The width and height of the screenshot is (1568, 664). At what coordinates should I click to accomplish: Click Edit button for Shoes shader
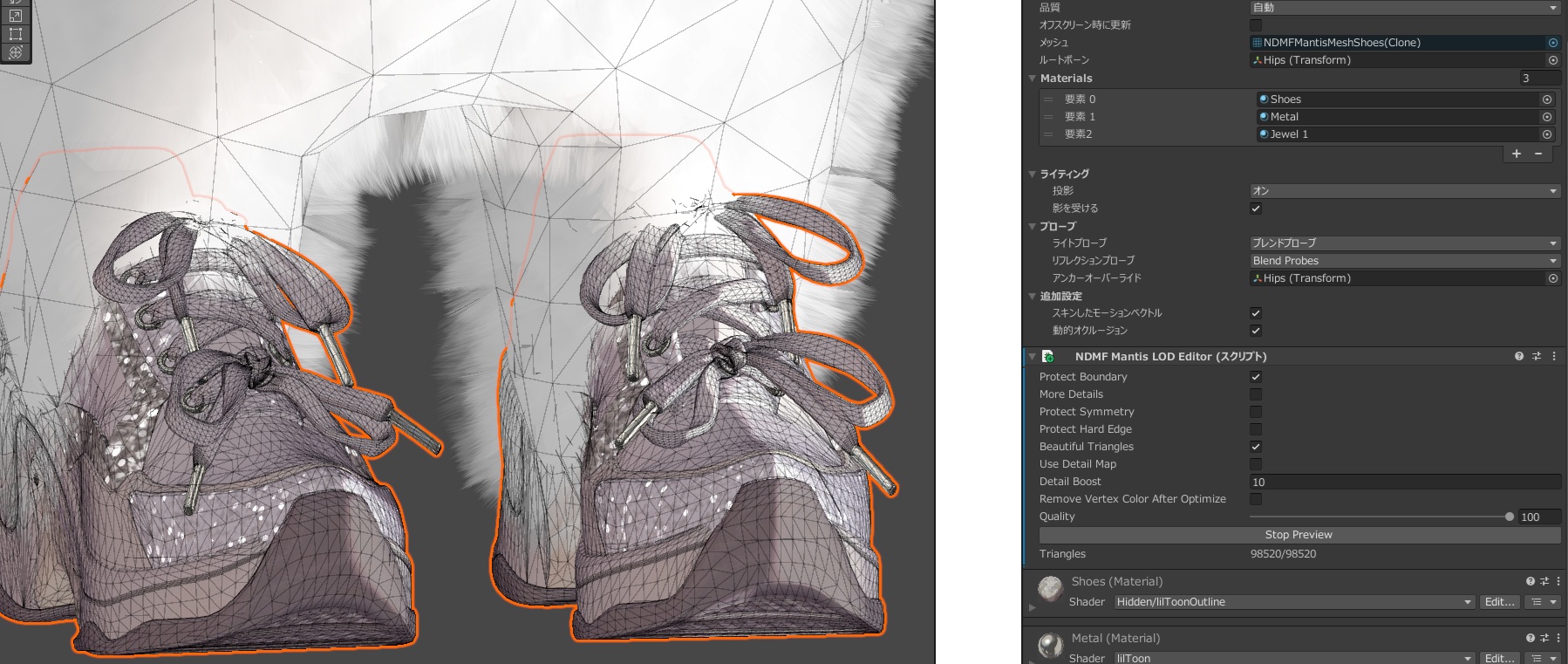click(x=1499, y=602)
